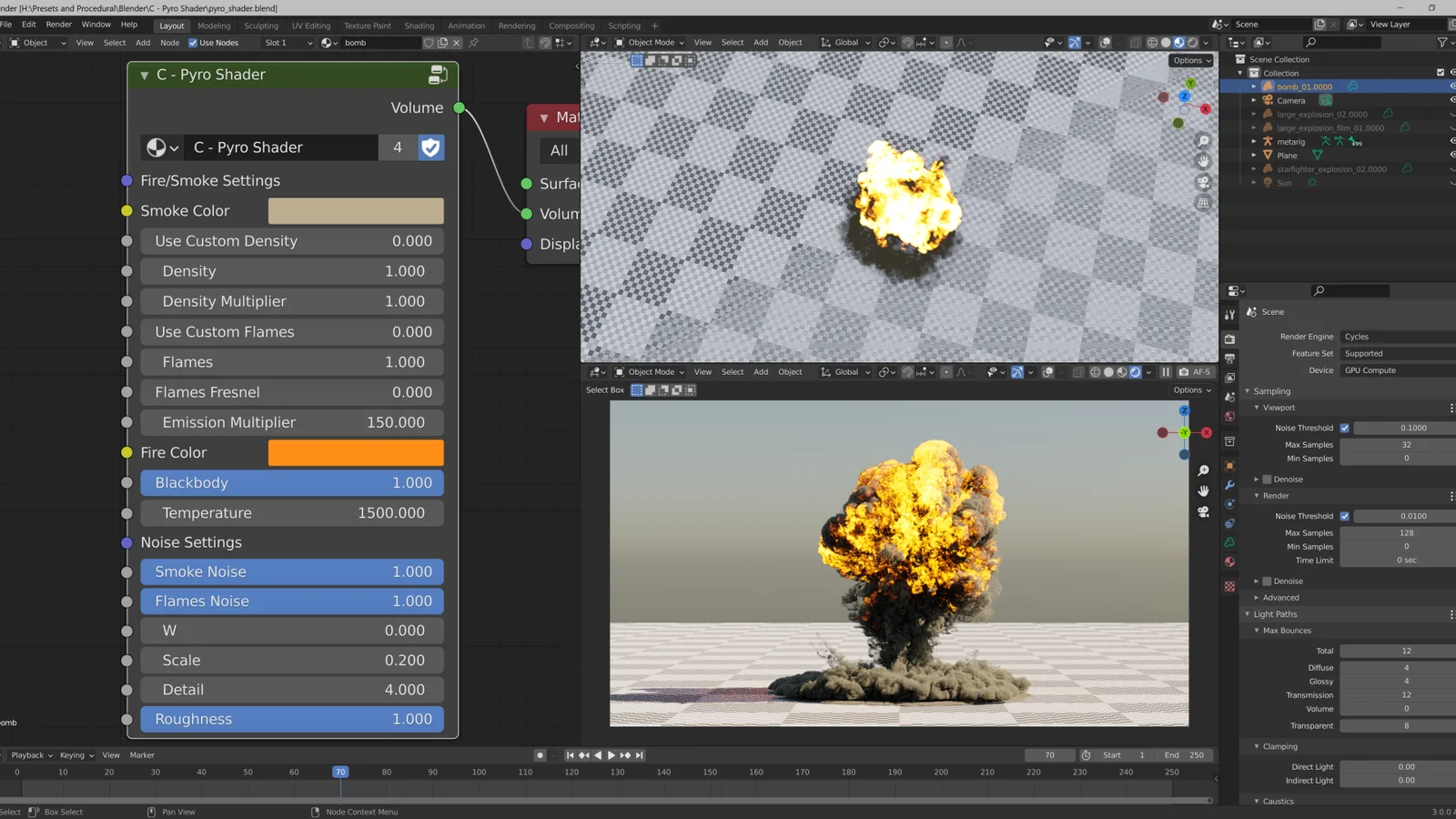Switch the viewport to Solid shading mode
1456x819 pixels.
click(1166, 42)
